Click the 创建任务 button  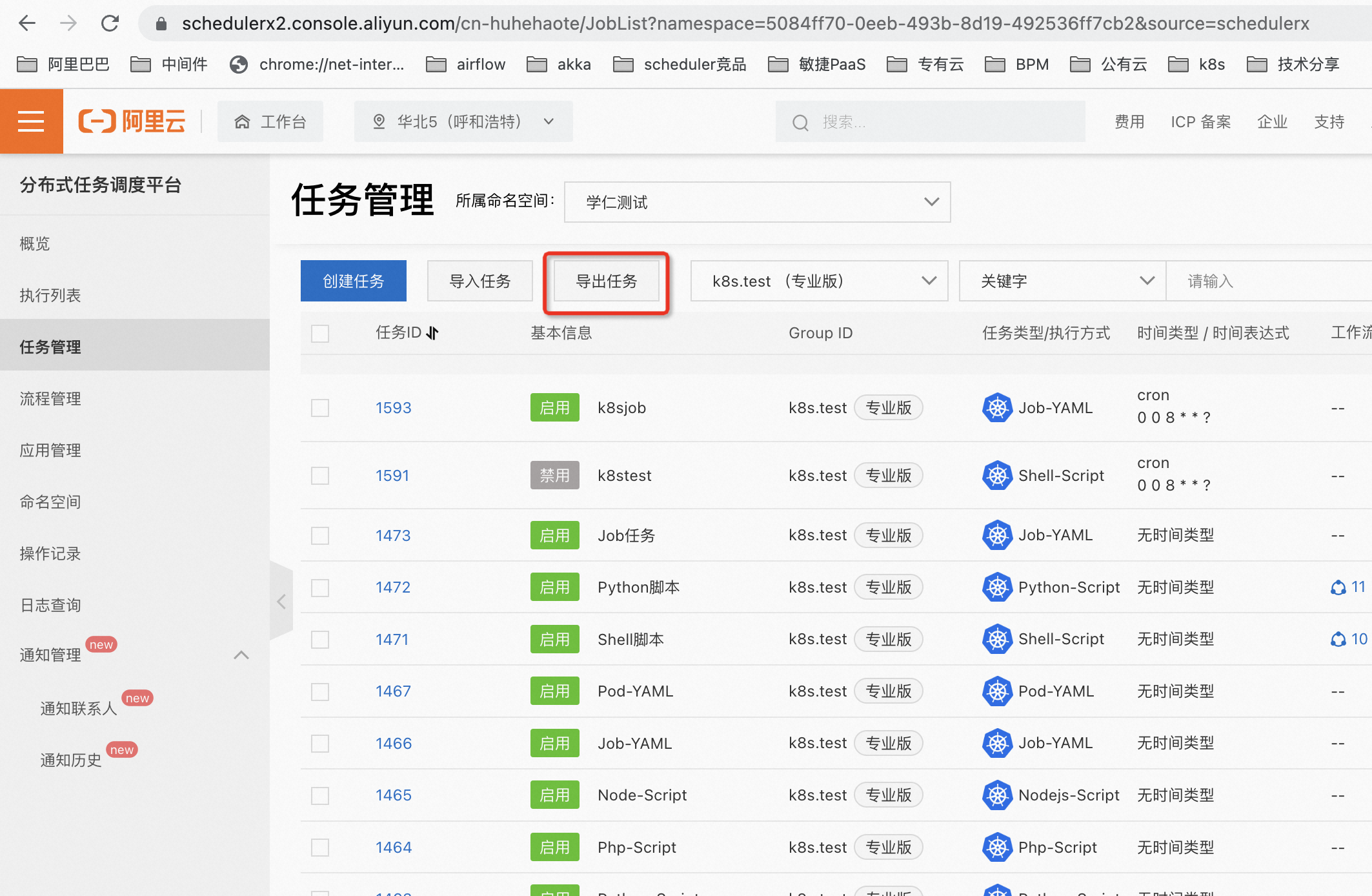coord(354,281)
